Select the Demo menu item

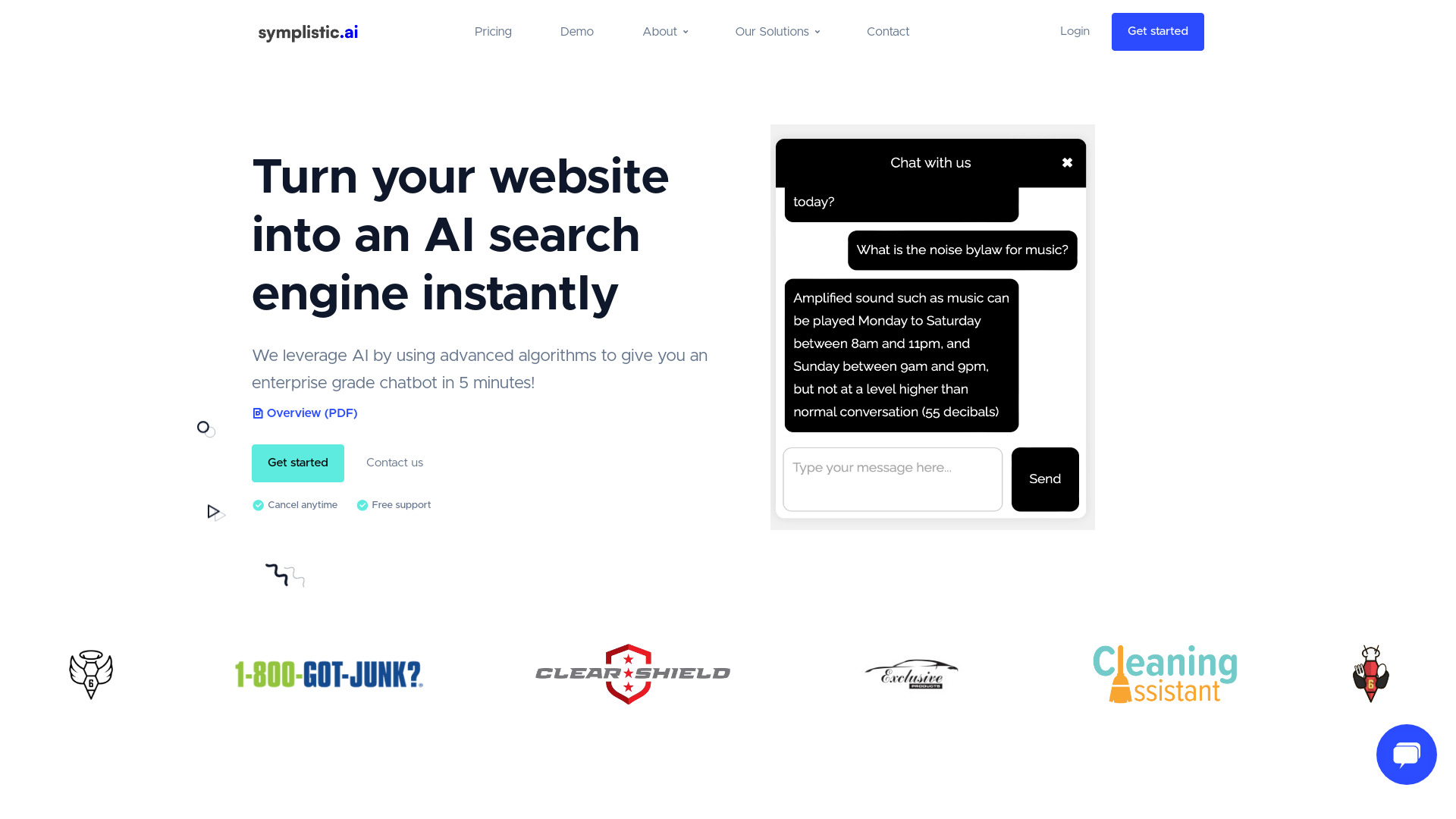pyautogui.click(x=577, y=31)
